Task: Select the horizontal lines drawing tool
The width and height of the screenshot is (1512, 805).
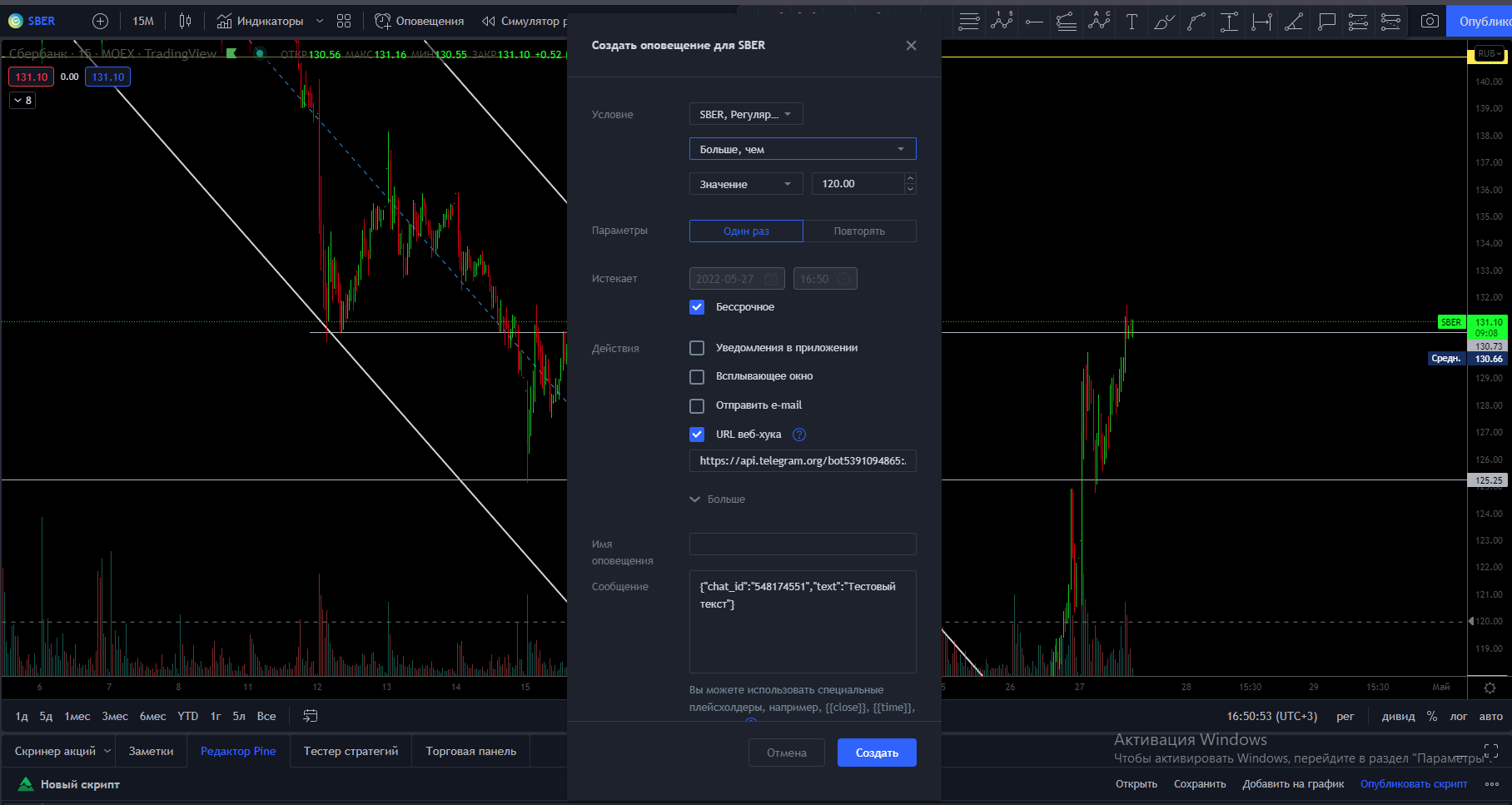Action: click(x=968, y=22)
